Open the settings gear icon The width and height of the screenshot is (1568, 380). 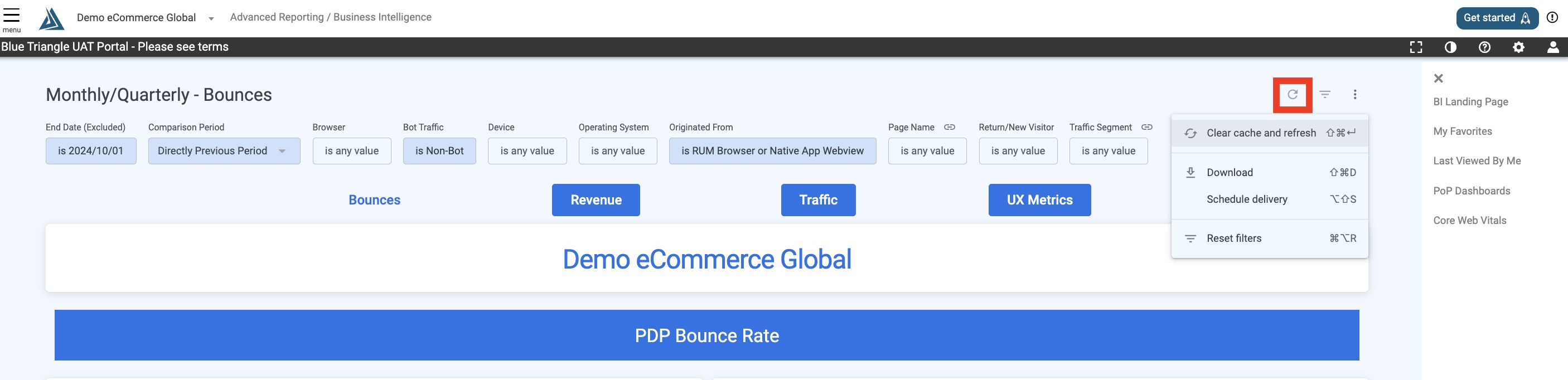(x=1519, y=47)
